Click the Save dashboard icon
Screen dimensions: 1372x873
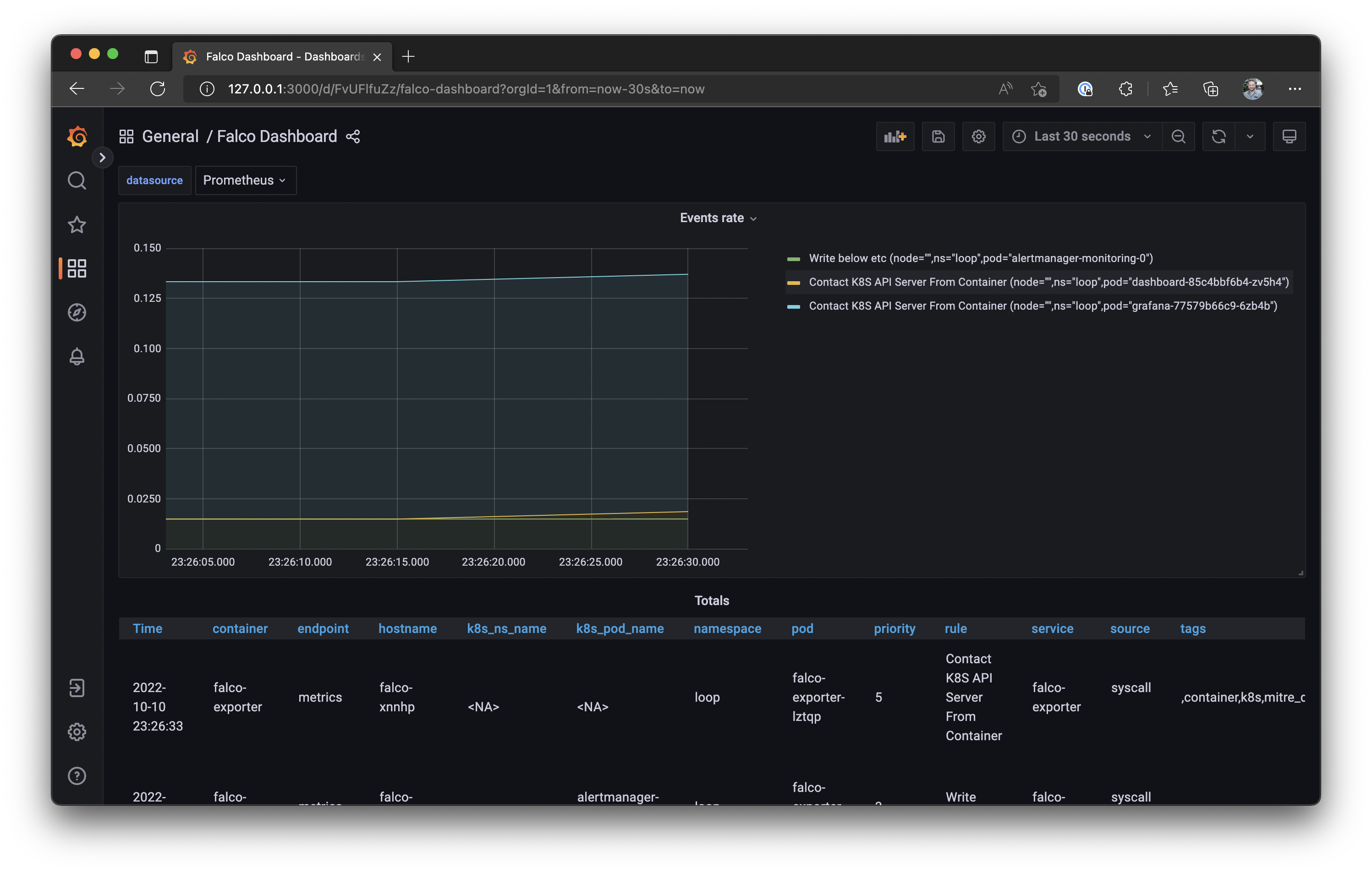[x=938, y=136]
